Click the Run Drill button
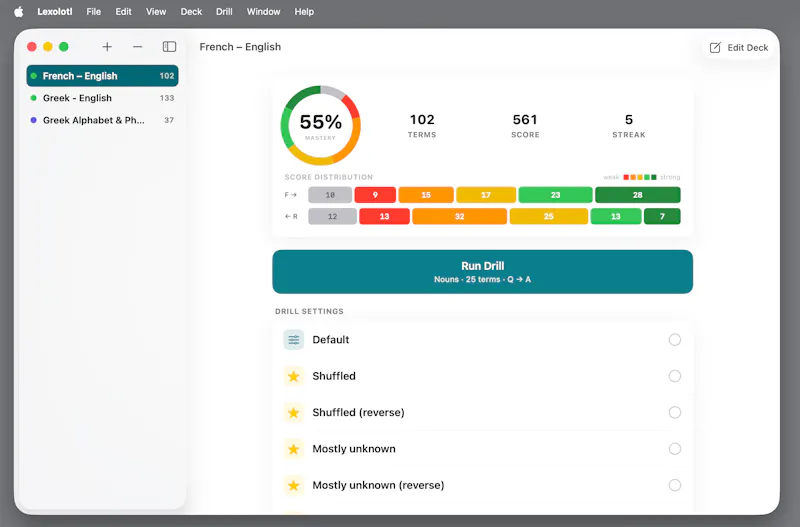The width and height of the screenshot is (800, 527). (x=483, y=272)
